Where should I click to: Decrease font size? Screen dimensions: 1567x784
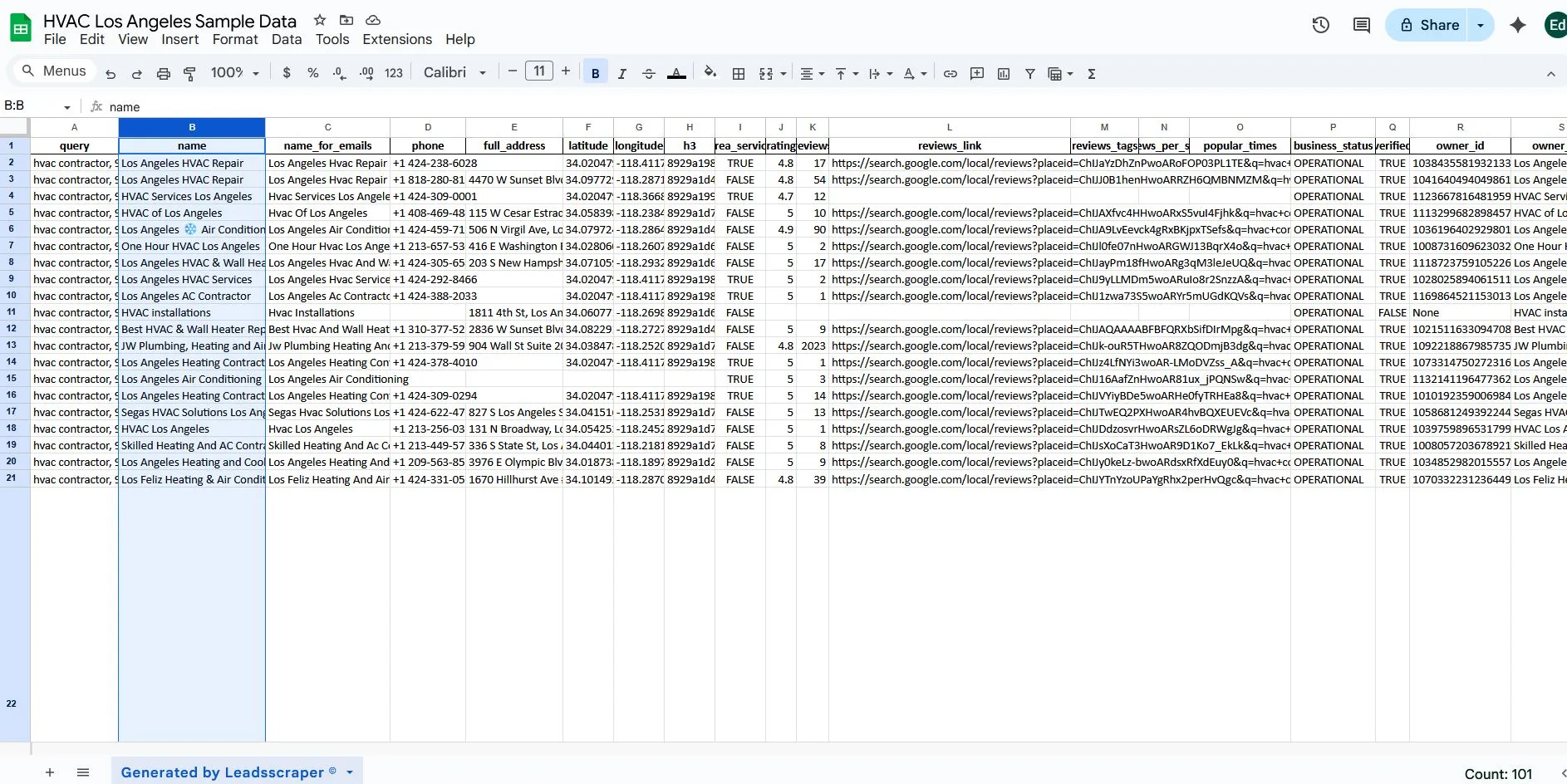tap(513, 71)
